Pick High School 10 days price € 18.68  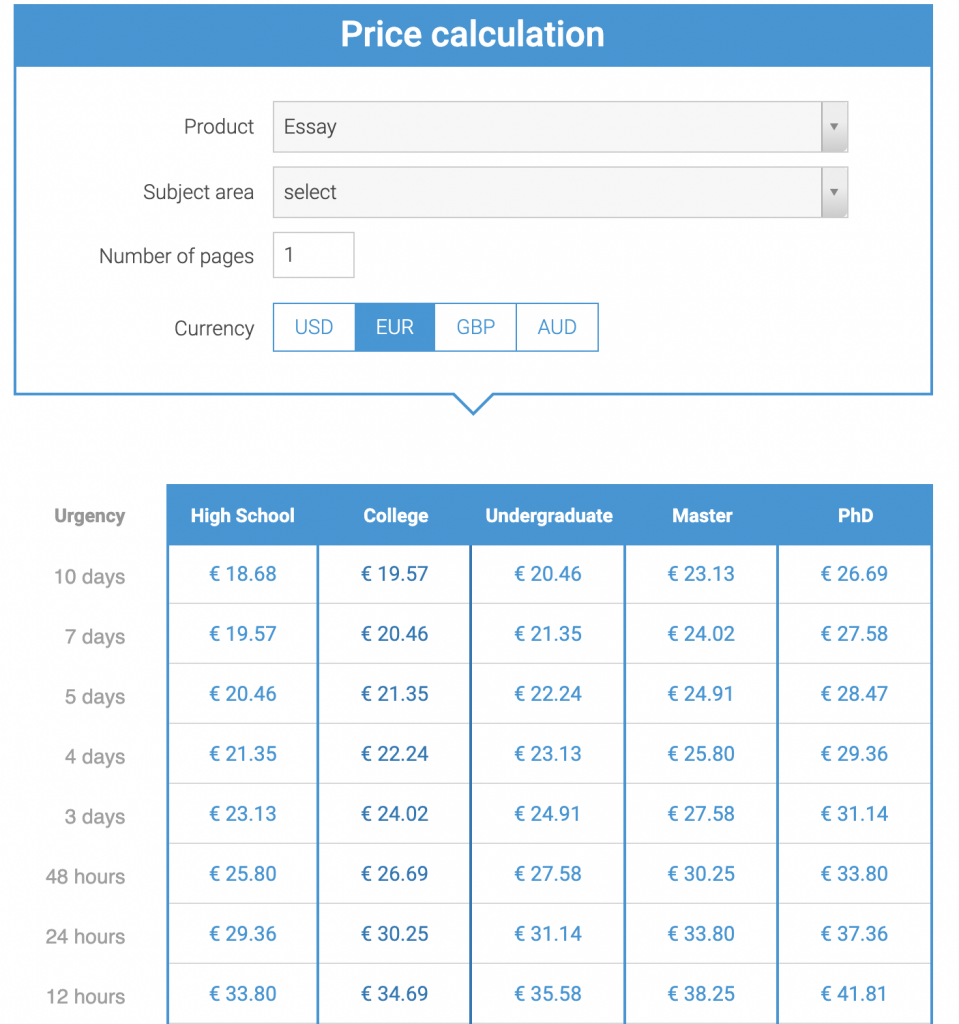point(242,574)
